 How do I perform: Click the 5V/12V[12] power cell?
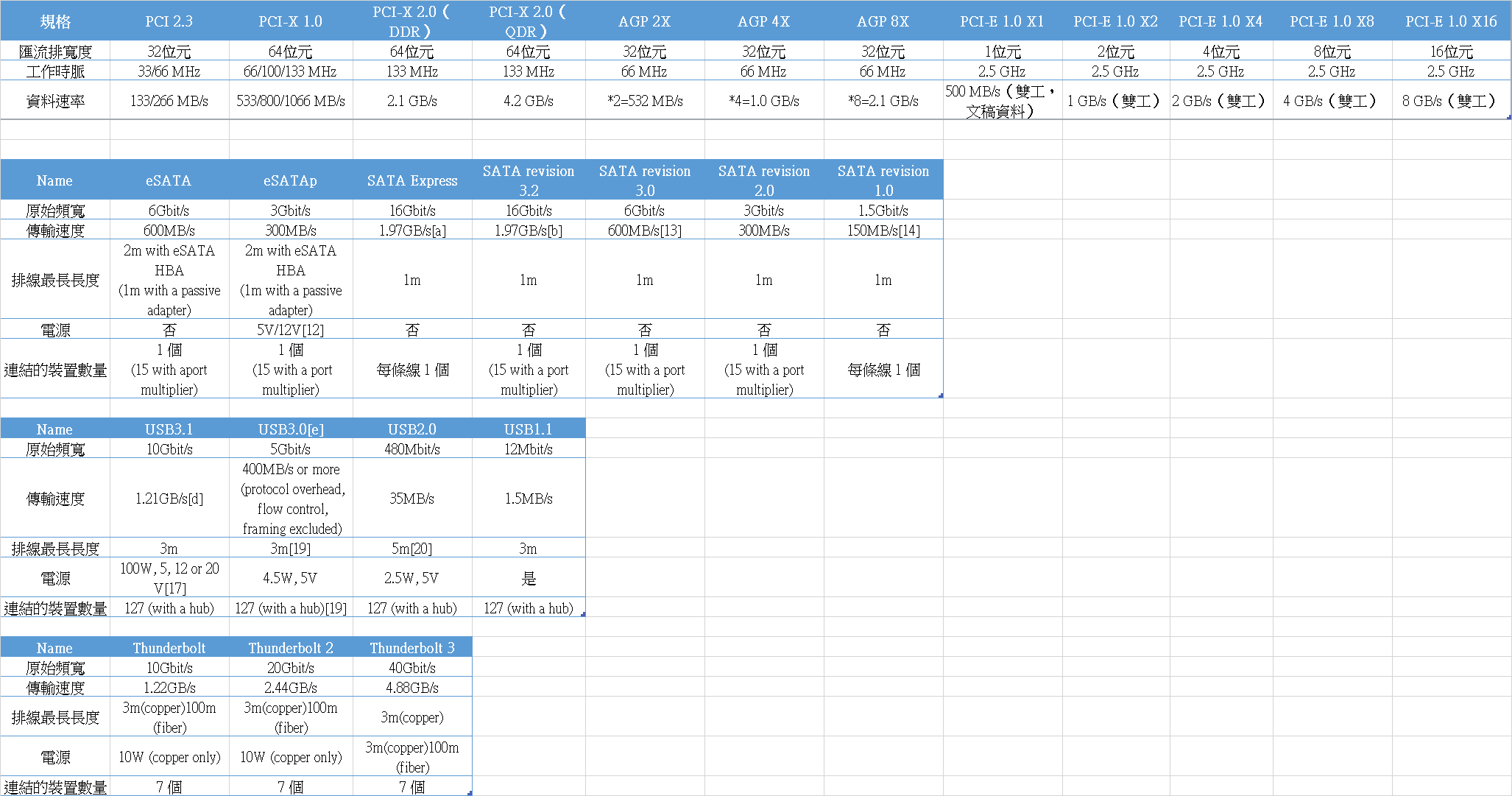coord(291,329)
